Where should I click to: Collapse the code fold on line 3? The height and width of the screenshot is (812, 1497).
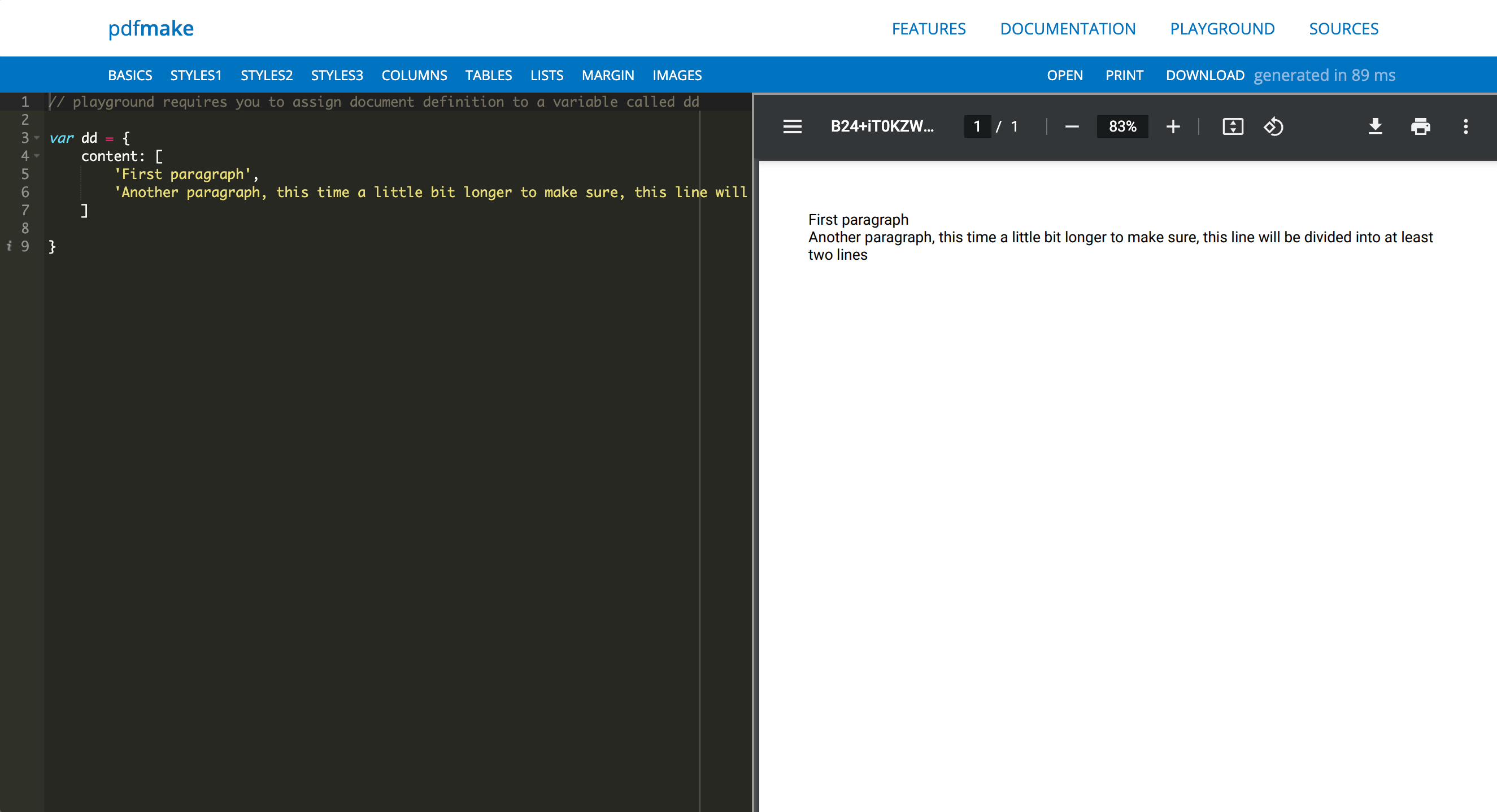tap(37, 138)
